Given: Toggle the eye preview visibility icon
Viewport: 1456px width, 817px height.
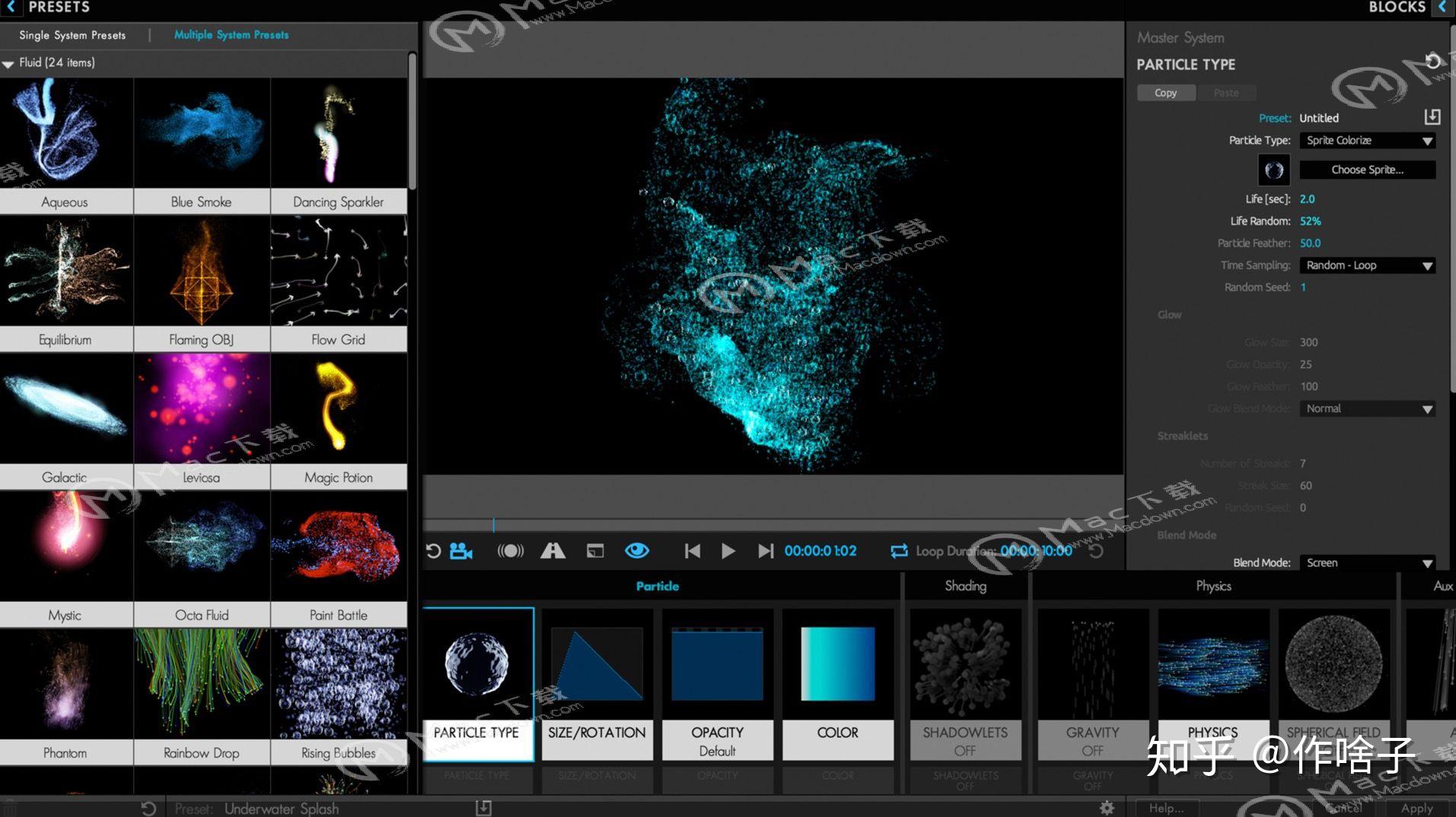Looking at the screenshot, I should [636, 551].
